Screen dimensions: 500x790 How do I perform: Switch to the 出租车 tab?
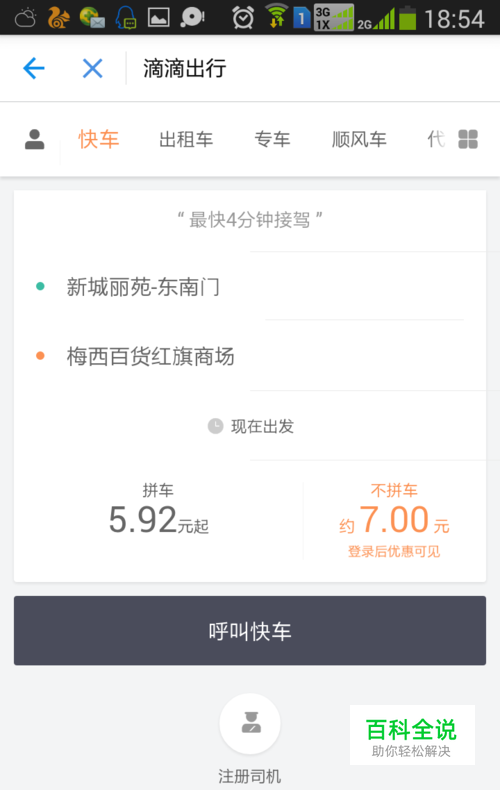(x=186, y=140)
